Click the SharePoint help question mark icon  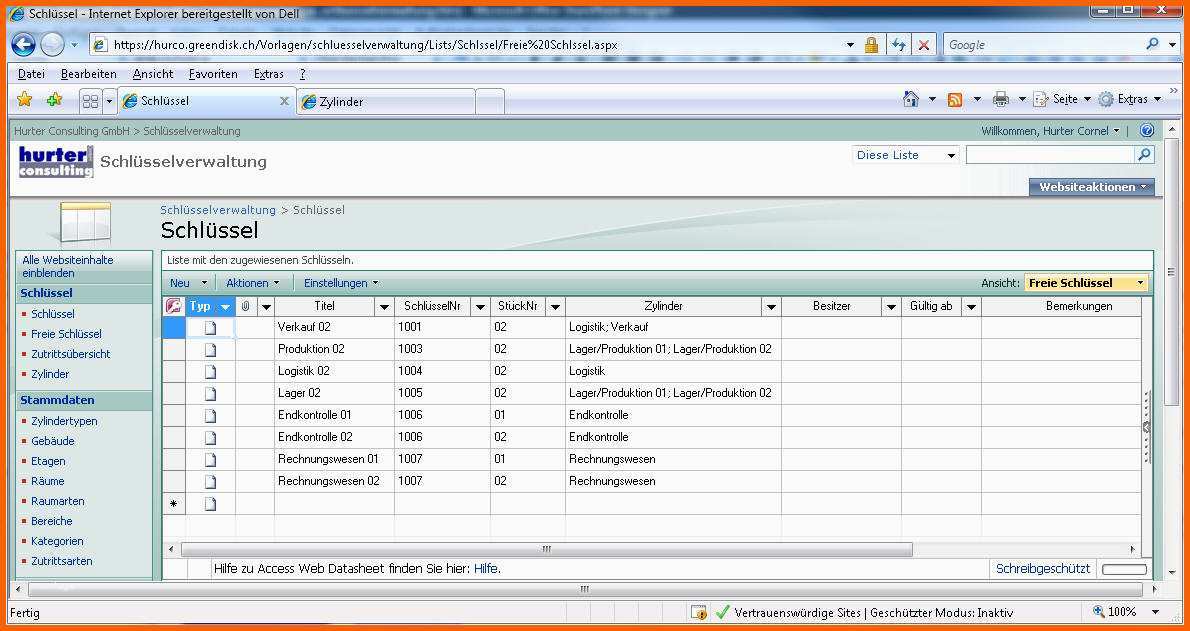click(x=1147, y=131)
